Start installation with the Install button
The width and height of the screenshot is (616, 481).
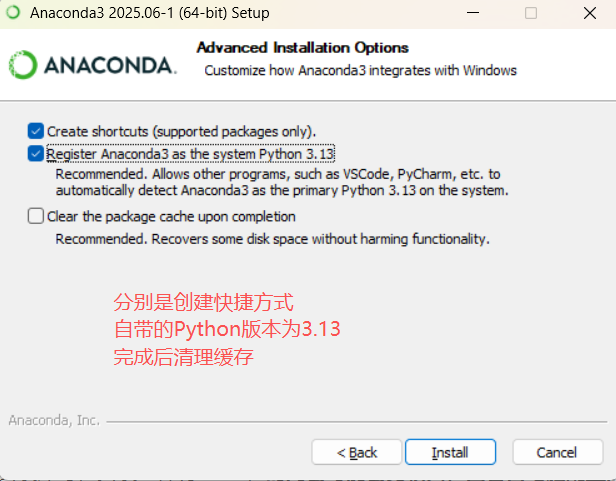450,452
